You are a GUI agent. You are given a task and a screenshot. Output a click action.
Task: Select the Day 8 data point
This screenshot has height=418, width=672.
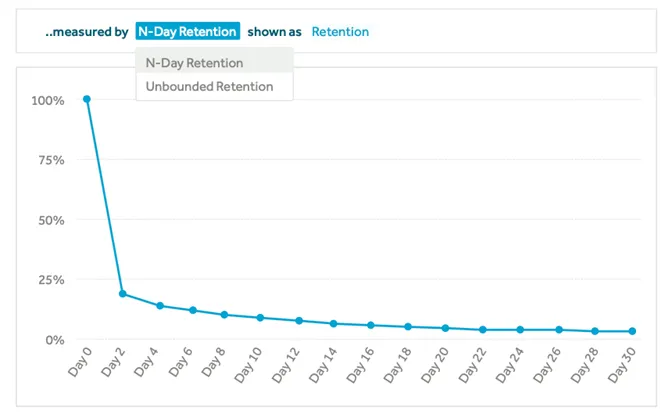pos(224,315)
